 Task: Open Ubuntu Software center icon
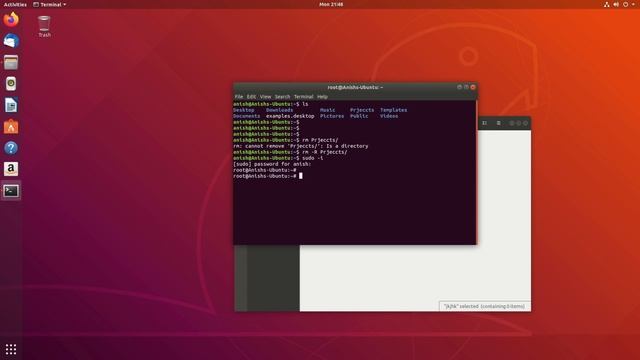[11, 127]
